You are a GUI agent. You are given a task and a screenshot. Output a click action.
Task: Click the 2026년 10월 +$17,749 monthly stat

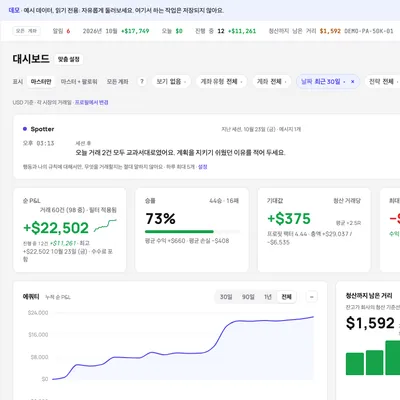(116, 31)
